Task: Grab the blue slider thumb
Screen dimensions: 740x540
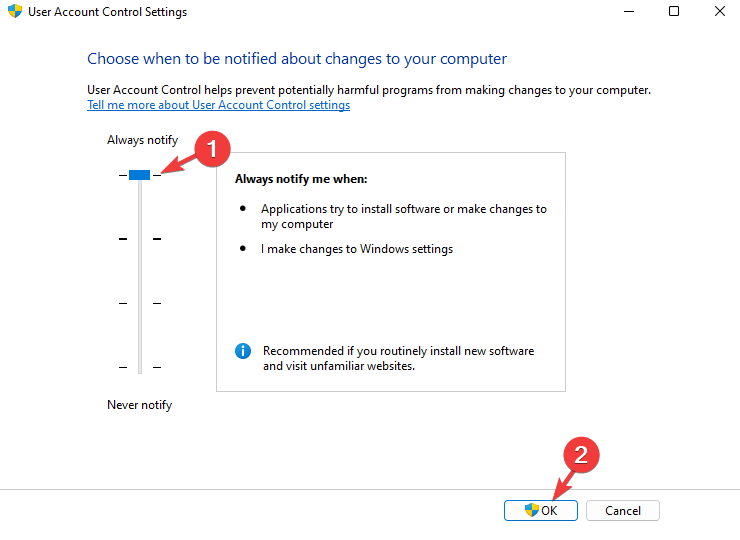Action: [x=140, y=175]
